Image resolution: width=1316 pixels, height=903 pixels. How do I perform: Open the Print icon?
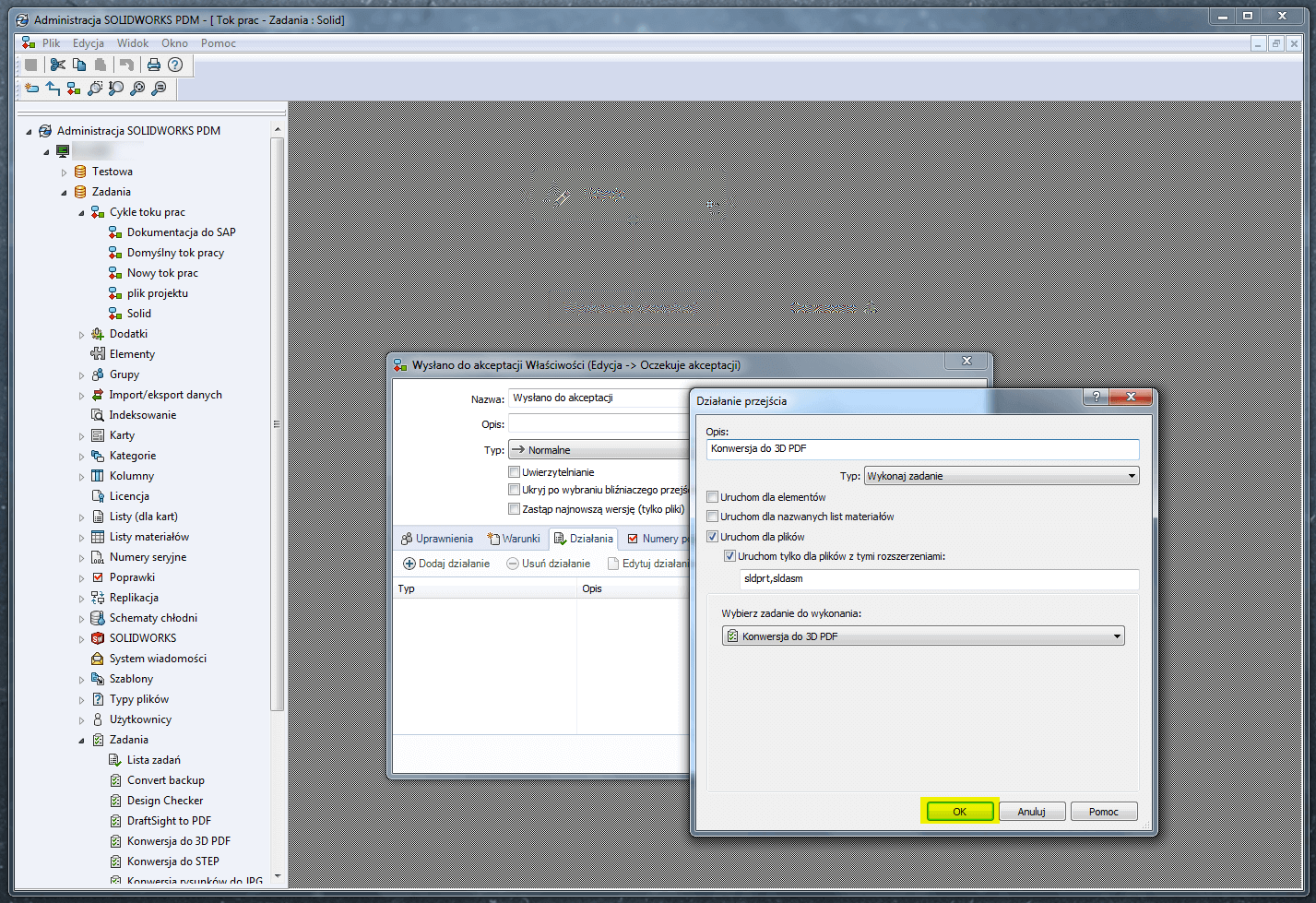pos(153,65)
